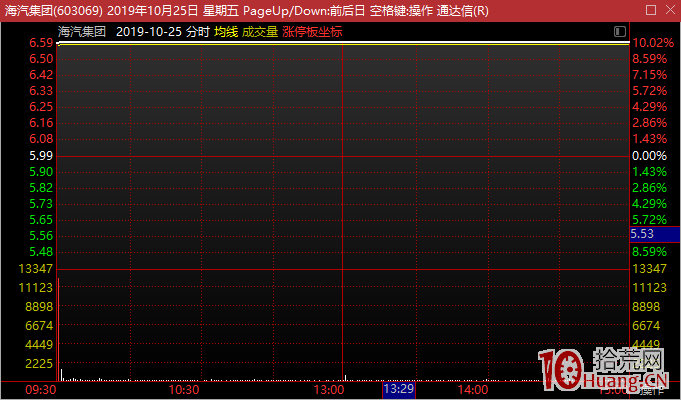Viewport: 681px width, 400px height.
Task: Click the 10.02% percent axis label
Action: coord(653,43)
